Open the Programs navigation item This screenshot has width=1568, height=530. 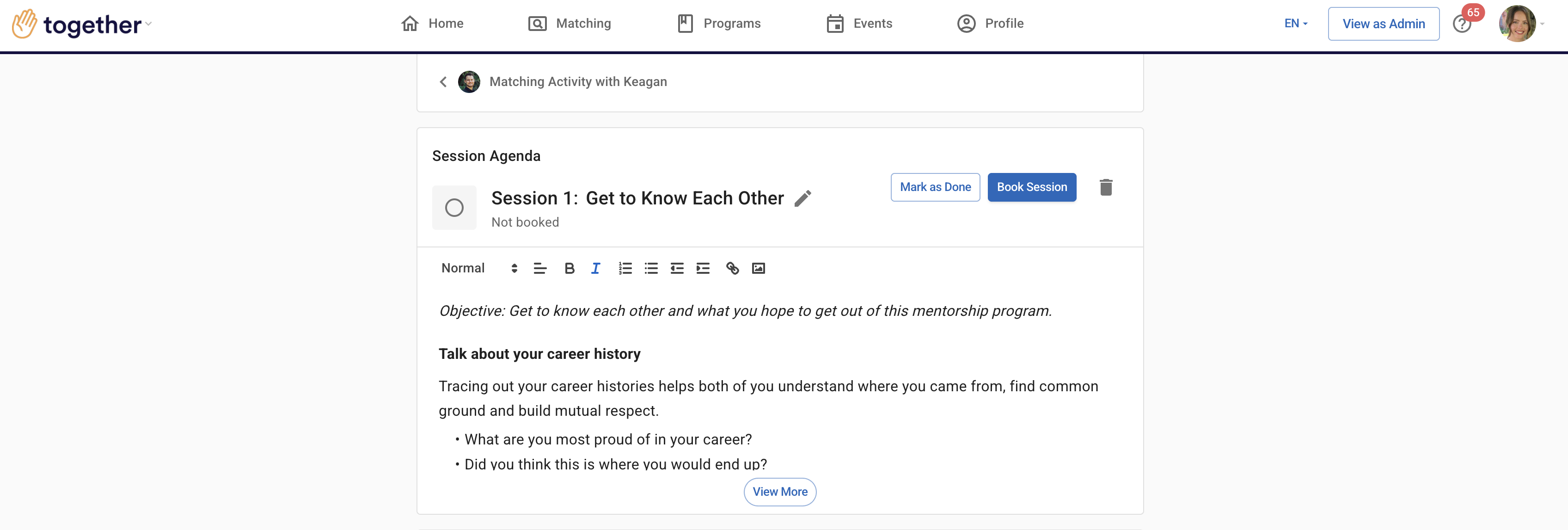(x=719, y=24)
